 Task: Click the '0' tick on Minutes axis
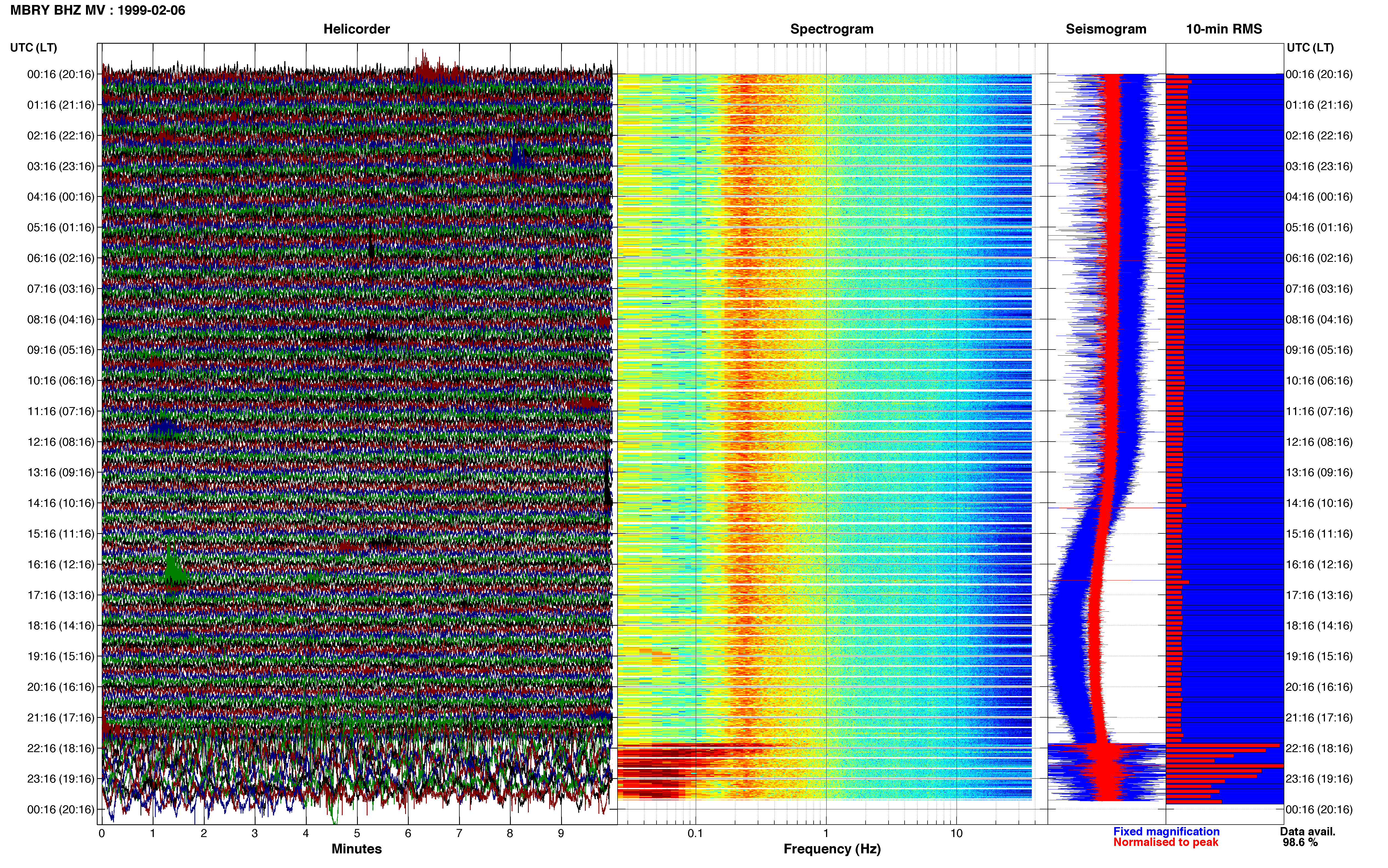click(x=101, y=833)
